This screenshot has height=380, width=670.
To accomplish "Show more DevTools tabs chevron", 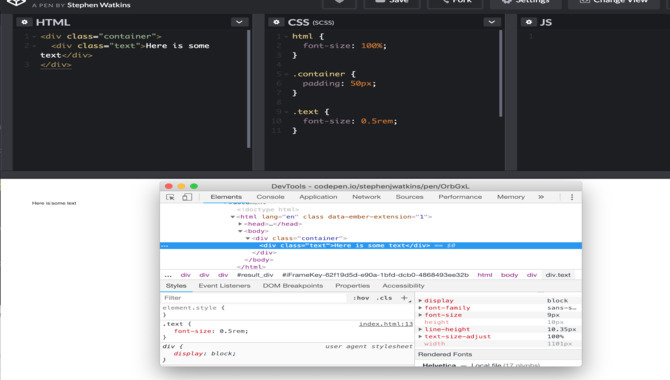I will (541, 197).
